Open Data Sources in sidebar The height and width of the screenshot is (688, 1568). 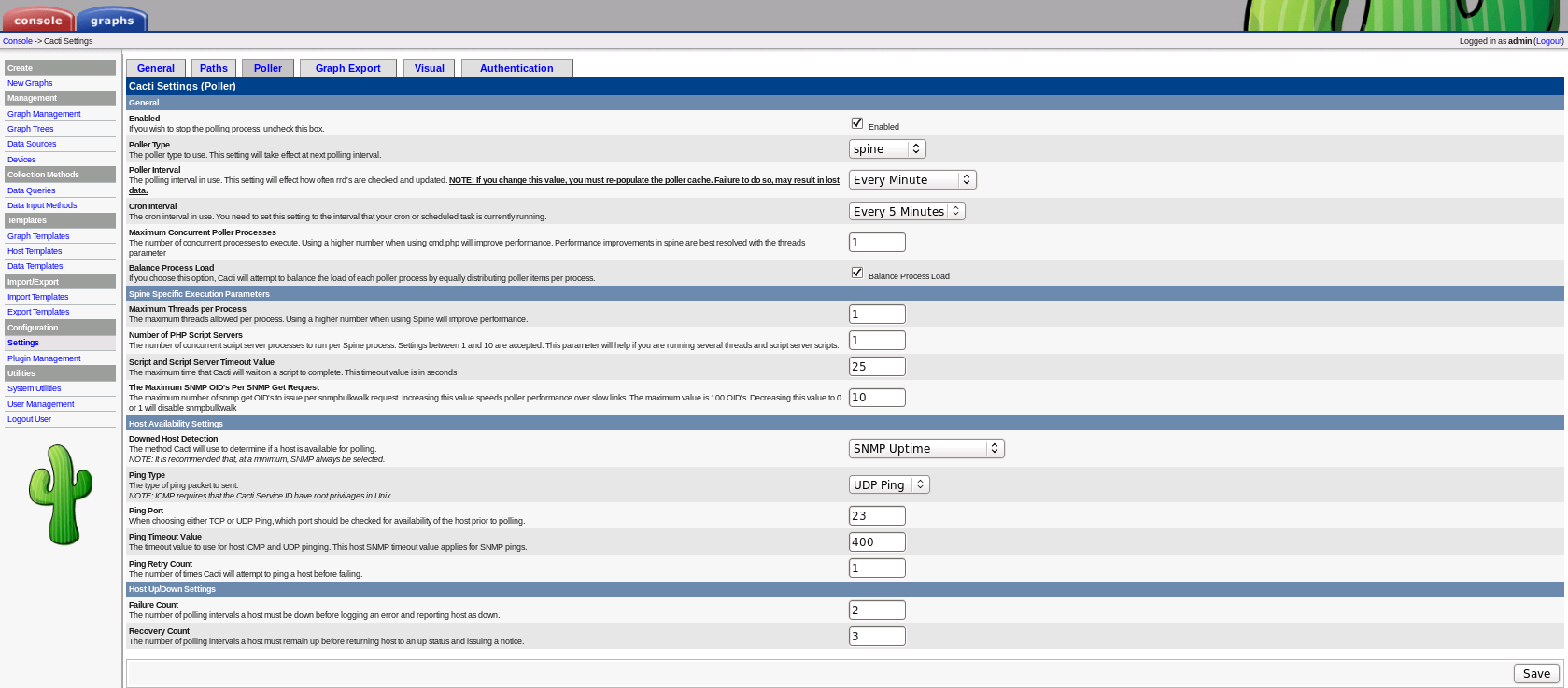pyautogui.click(x=32, y=144)
